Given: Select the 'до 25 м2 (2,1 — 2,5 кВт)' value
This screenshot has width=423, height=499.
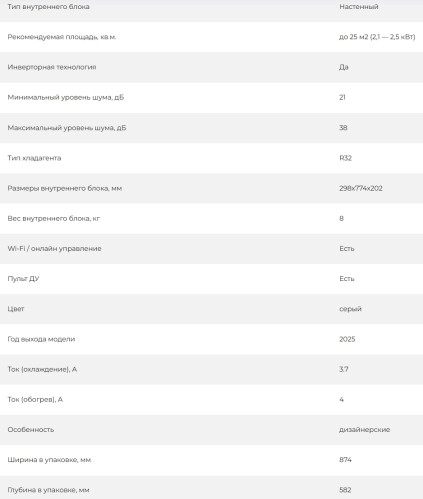Looking at the screenshot, I should pyautogui.click(x=377, y=37).
